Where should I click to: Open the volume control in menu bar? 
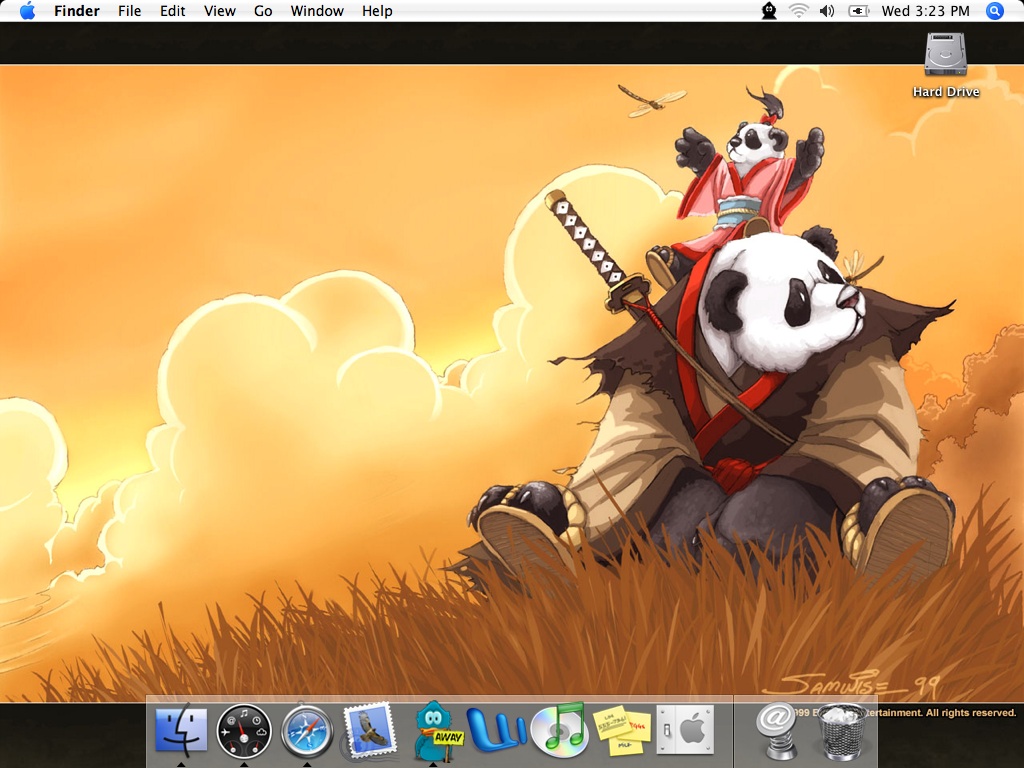click(827, 10)
